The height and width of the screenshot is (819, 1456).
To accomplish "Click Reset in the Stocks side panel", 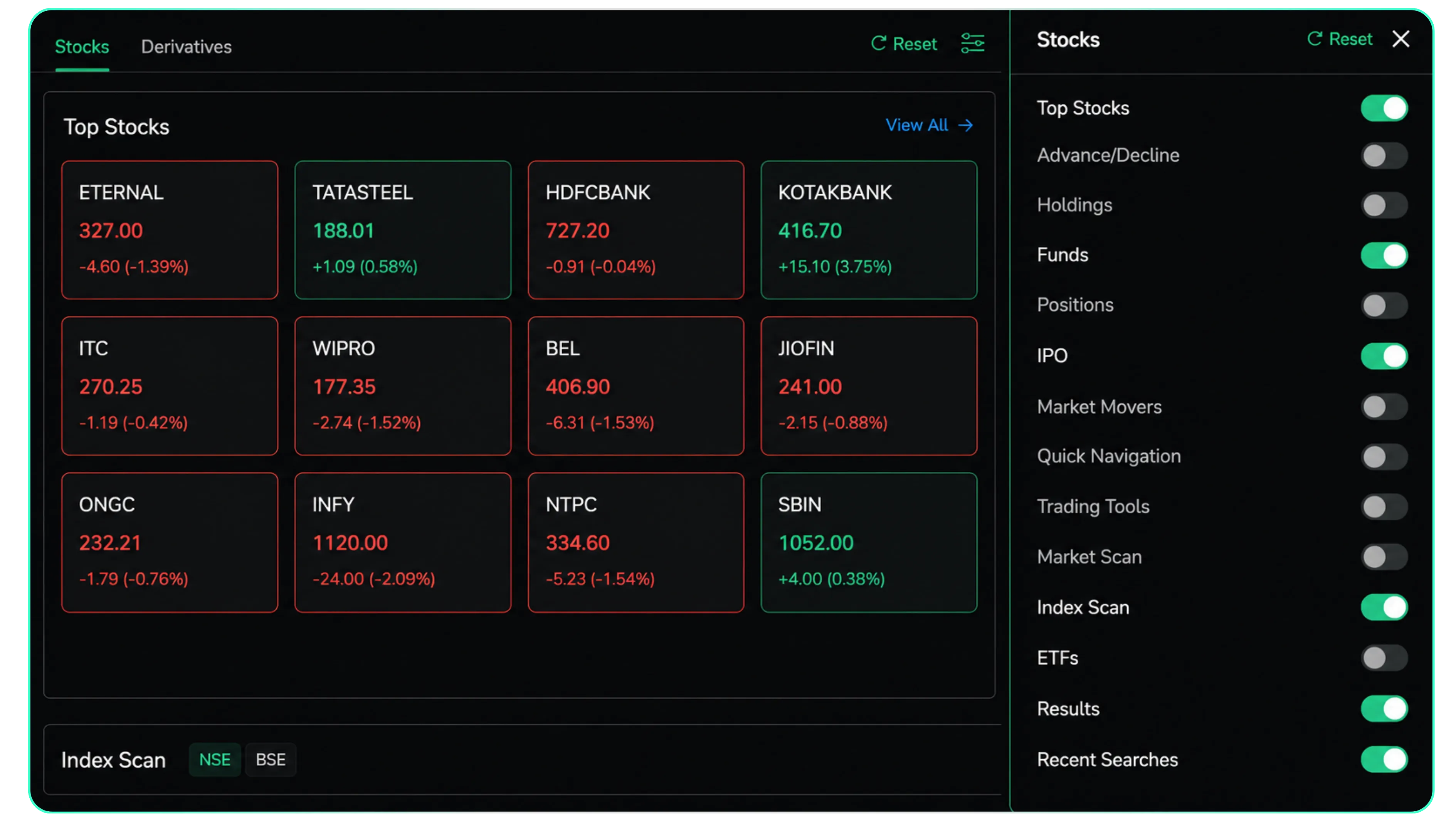I will (1340, 39).
